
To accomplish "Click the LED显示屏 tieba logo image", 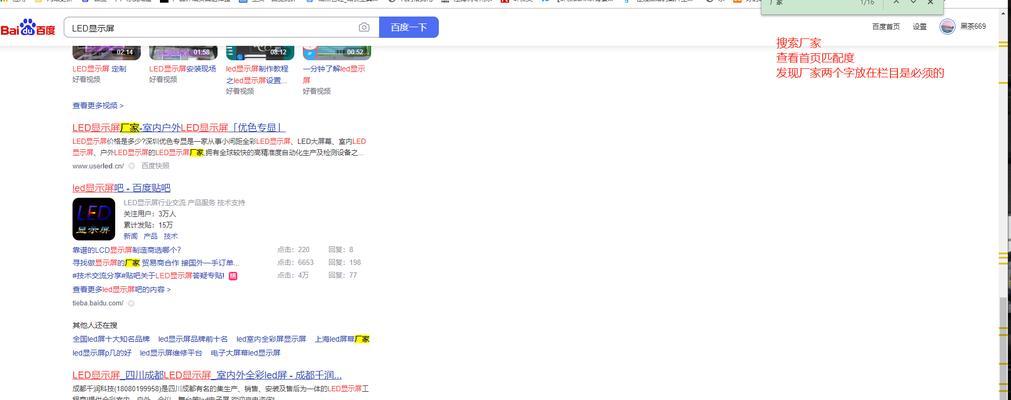I will [x=93, y=219].
